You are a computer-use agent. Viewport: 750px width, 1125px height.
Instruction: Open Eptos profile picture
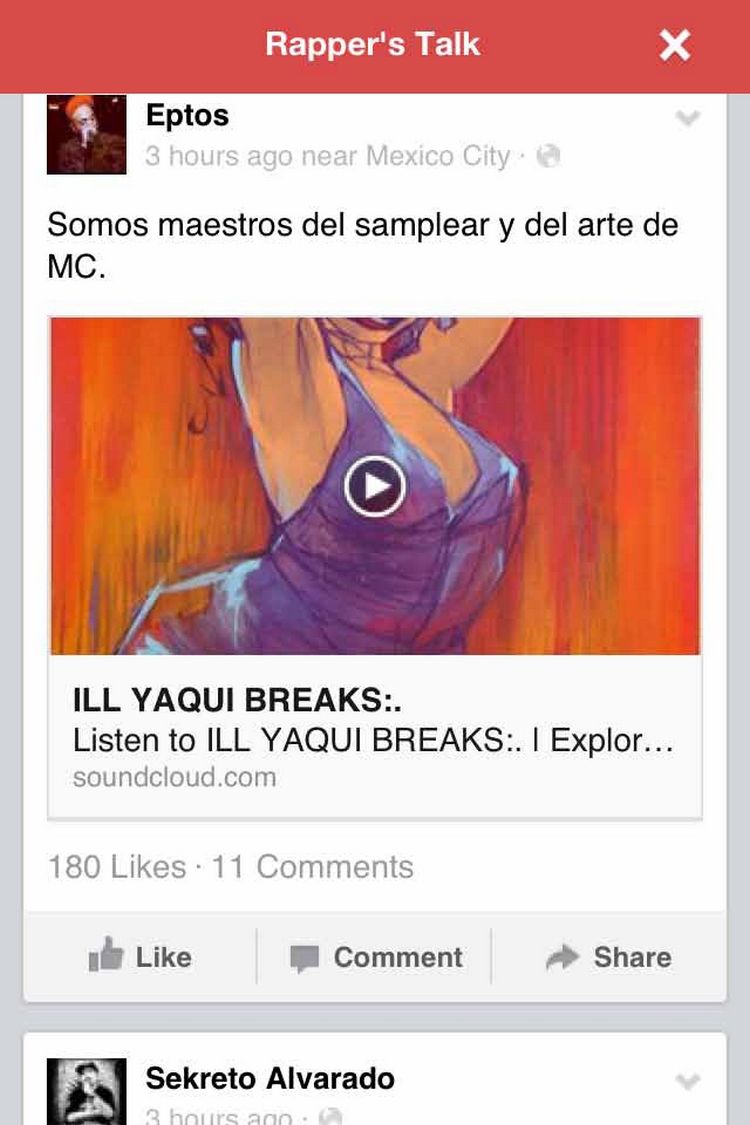click(86, 134)
